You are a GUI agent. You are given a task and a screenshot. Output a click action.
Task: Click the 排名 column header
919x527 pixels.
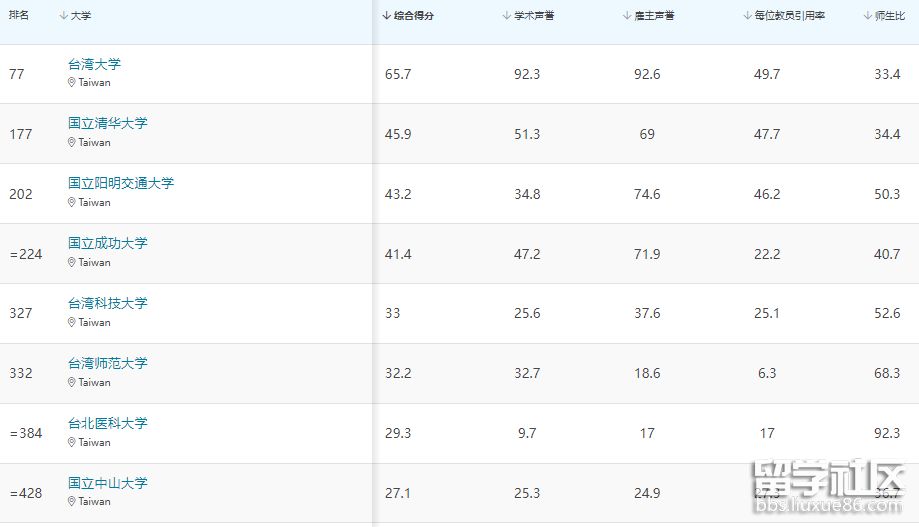tap(19, 15)
